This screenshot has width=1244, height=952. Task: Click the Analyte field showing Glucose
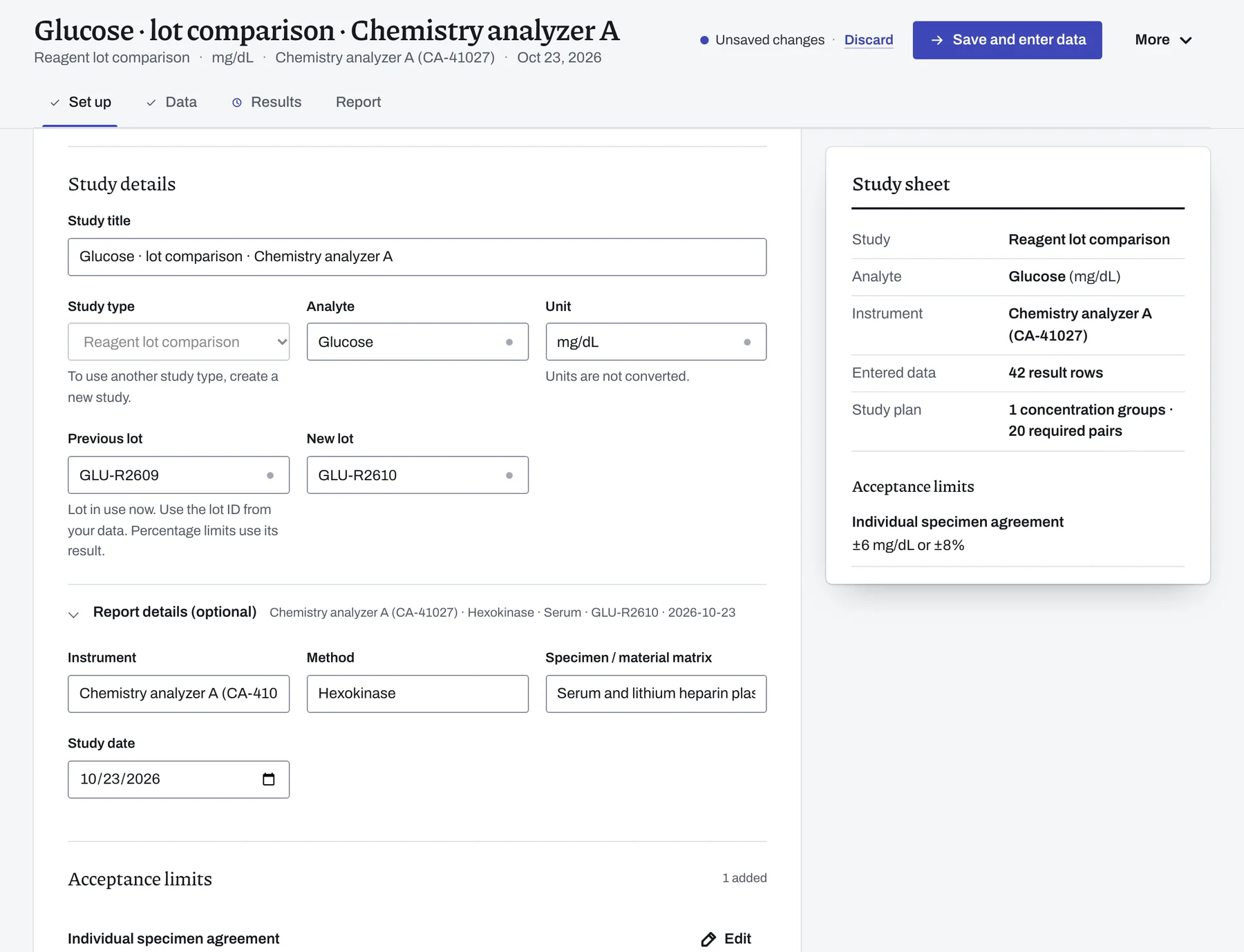(x=417, y=342)
